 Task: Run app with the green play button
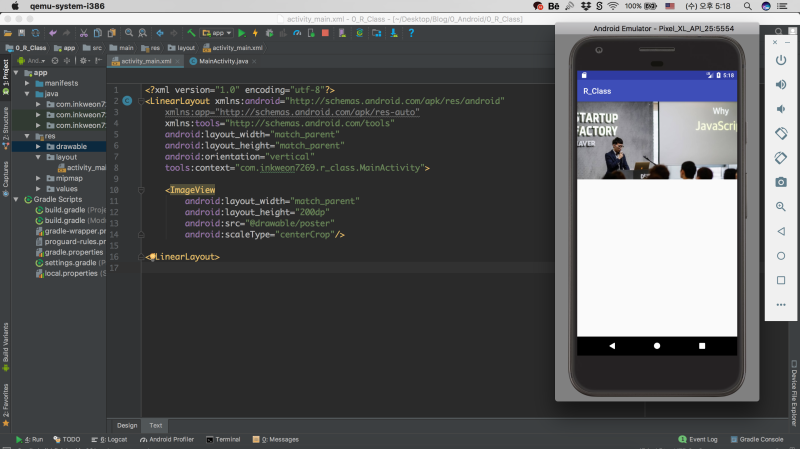tap(242, 33)
